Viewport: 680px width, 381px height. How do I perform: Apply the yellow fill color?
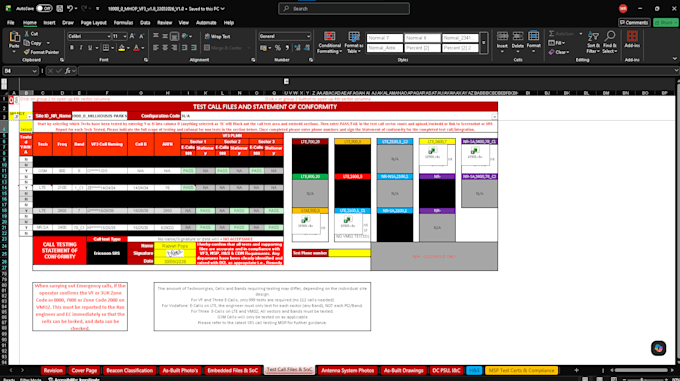click(122, 48)
